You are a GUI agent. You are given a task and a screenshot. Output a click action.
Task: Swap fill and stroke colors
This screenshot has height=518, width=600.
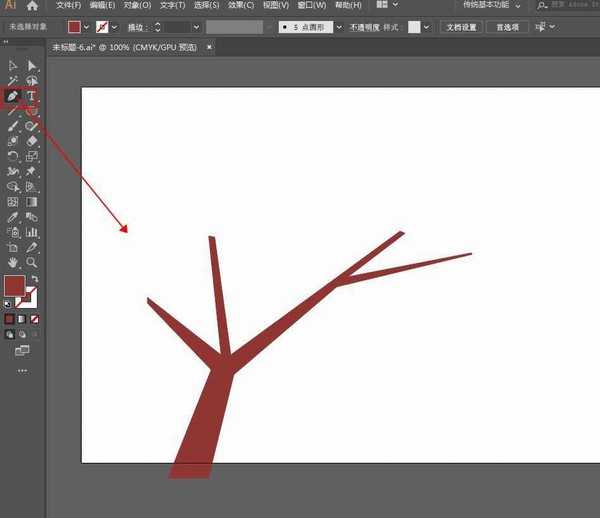click(35, 279)
